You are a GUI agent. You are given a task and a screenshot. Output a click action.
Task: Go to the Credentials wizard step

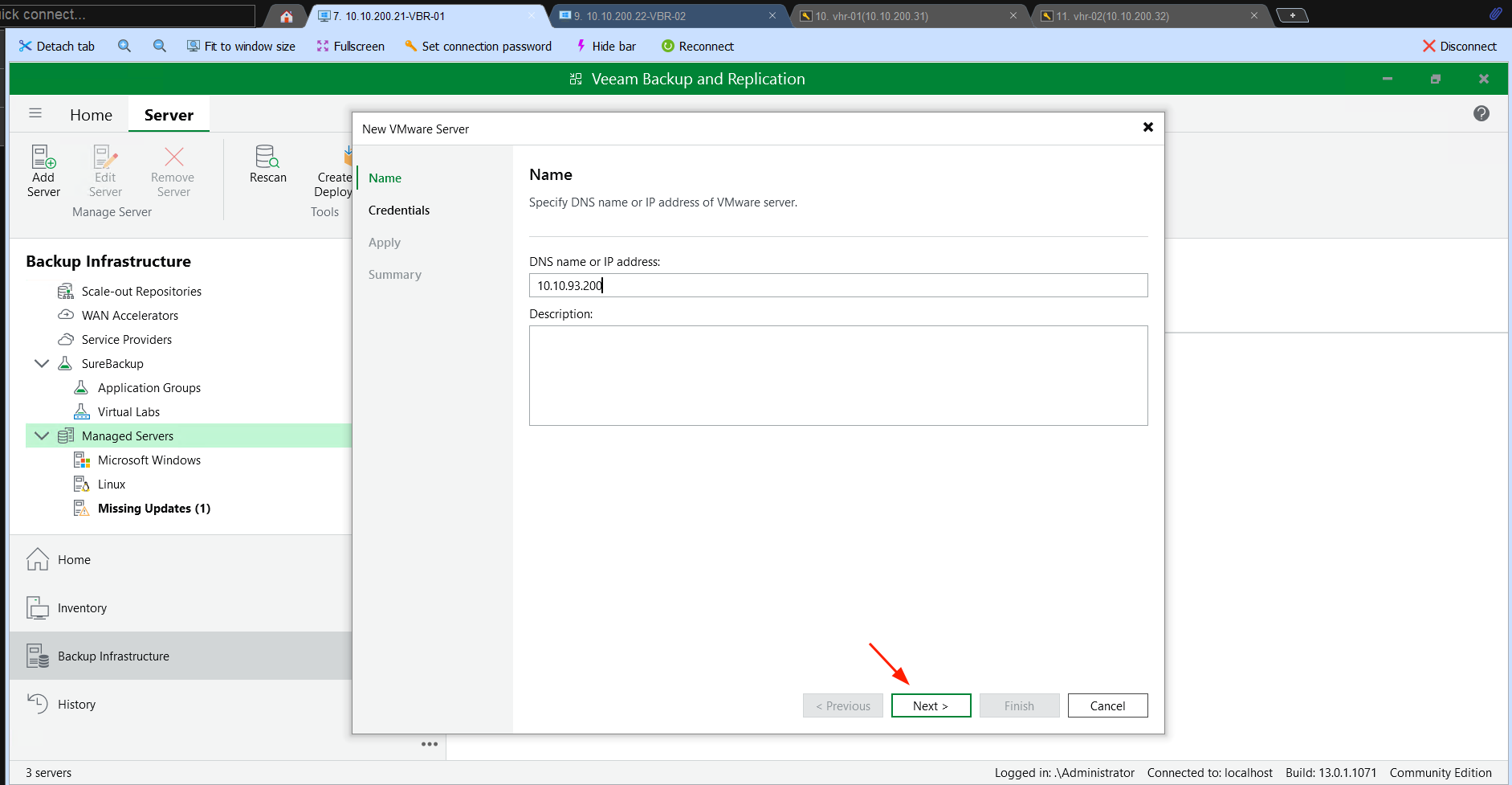[x=399, y=211]
